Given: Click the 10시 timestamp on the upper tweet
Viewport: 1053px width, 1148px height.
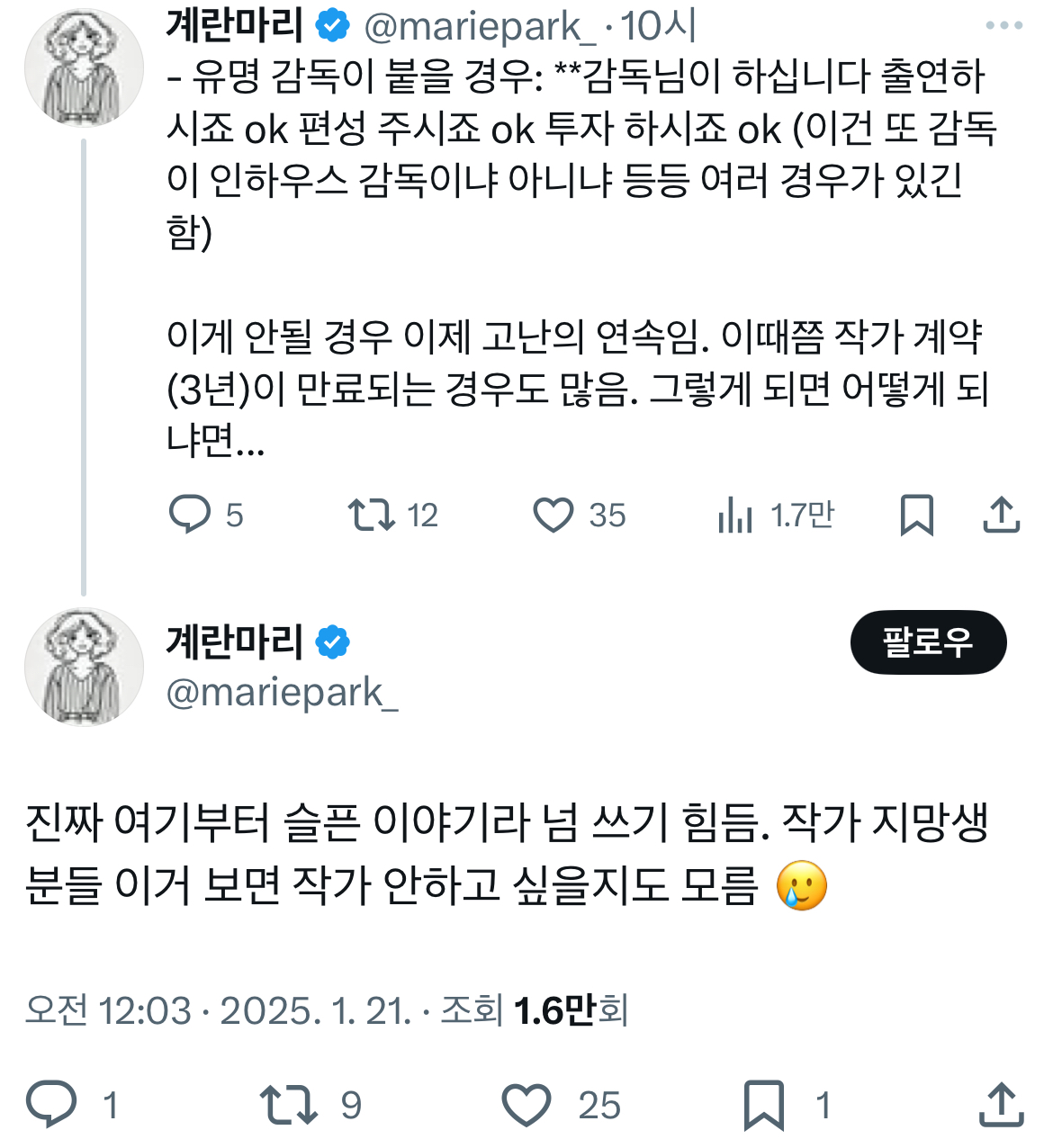Looking at the screenshot, I should [x=659, y=26].
